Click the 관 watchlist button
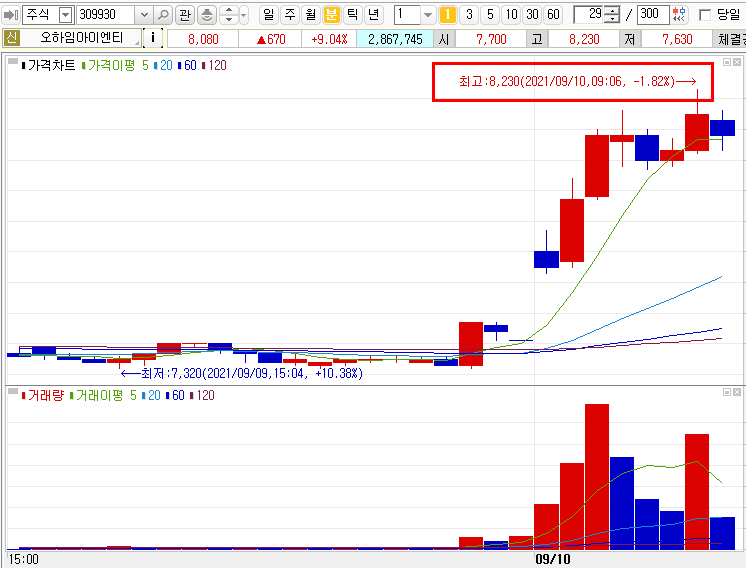 click(x=185, y=15)
